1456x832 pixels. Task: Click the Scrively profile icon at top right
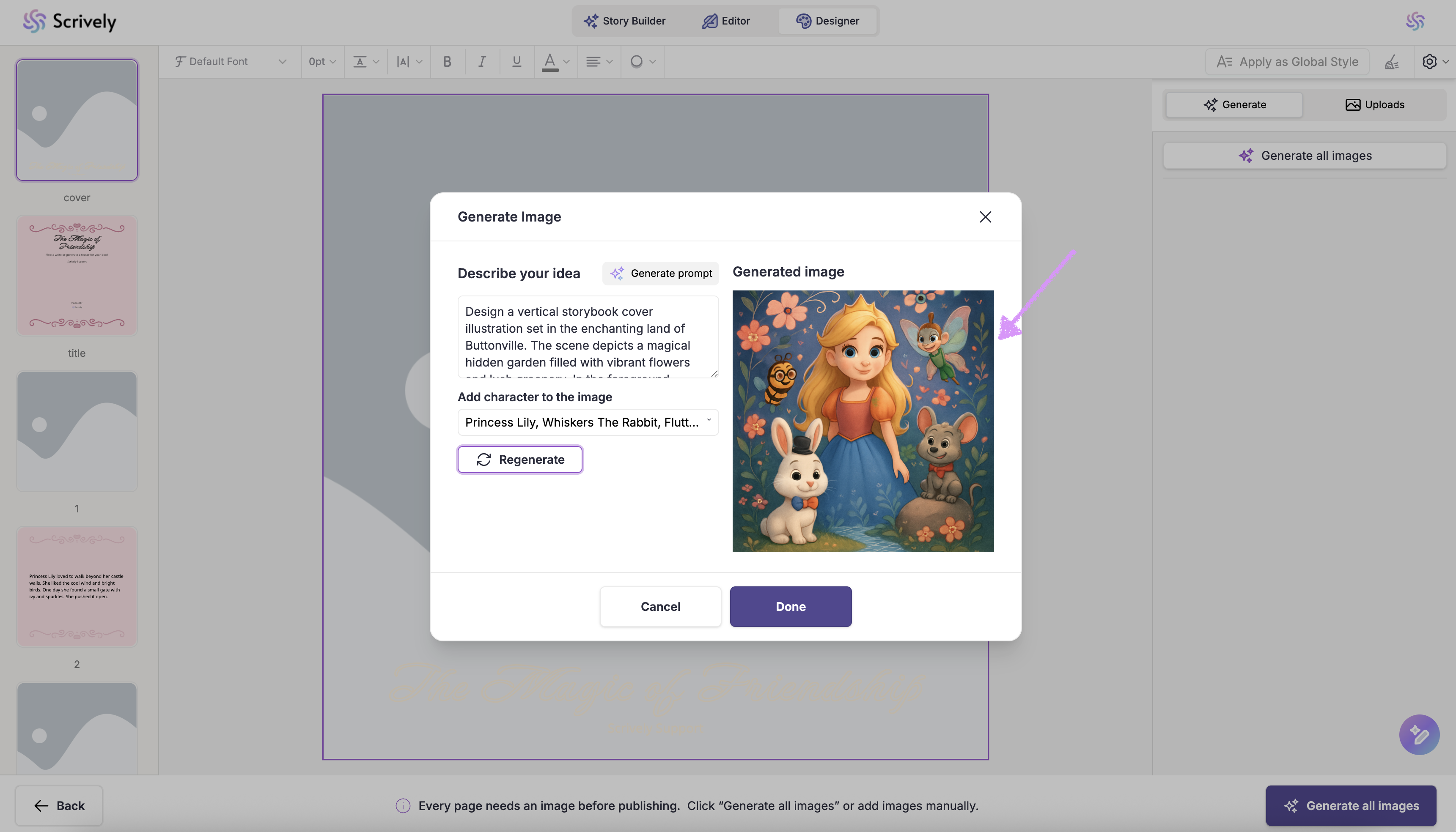pyautogui.click(x=1415, y=21)
